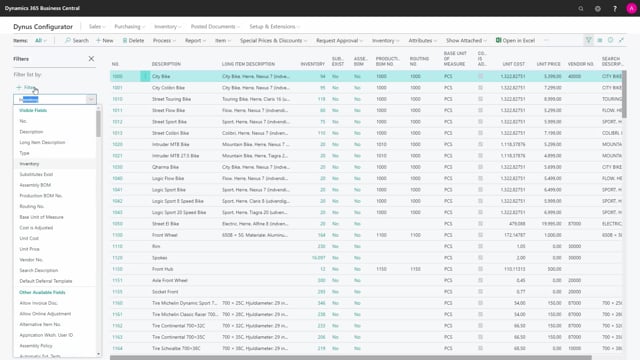Click the search magnifier in top bar
Viewport: 640px width, 360px height.
[580, 9]
